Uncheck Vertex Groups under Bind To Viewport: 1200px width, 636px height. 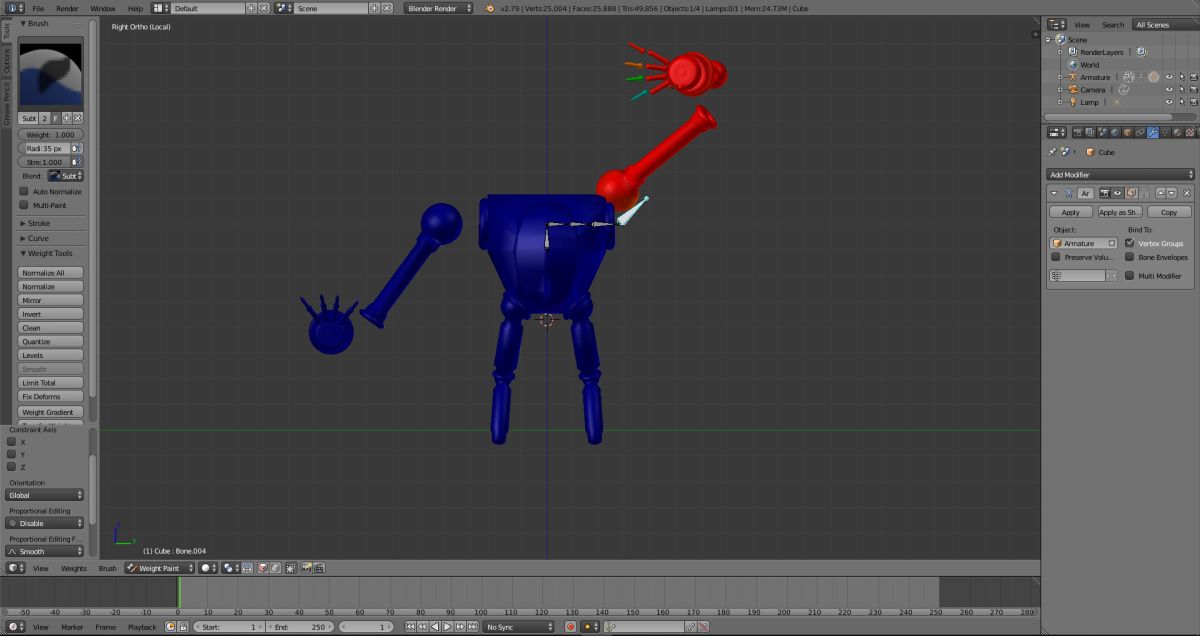click(x=1130, y=243)
